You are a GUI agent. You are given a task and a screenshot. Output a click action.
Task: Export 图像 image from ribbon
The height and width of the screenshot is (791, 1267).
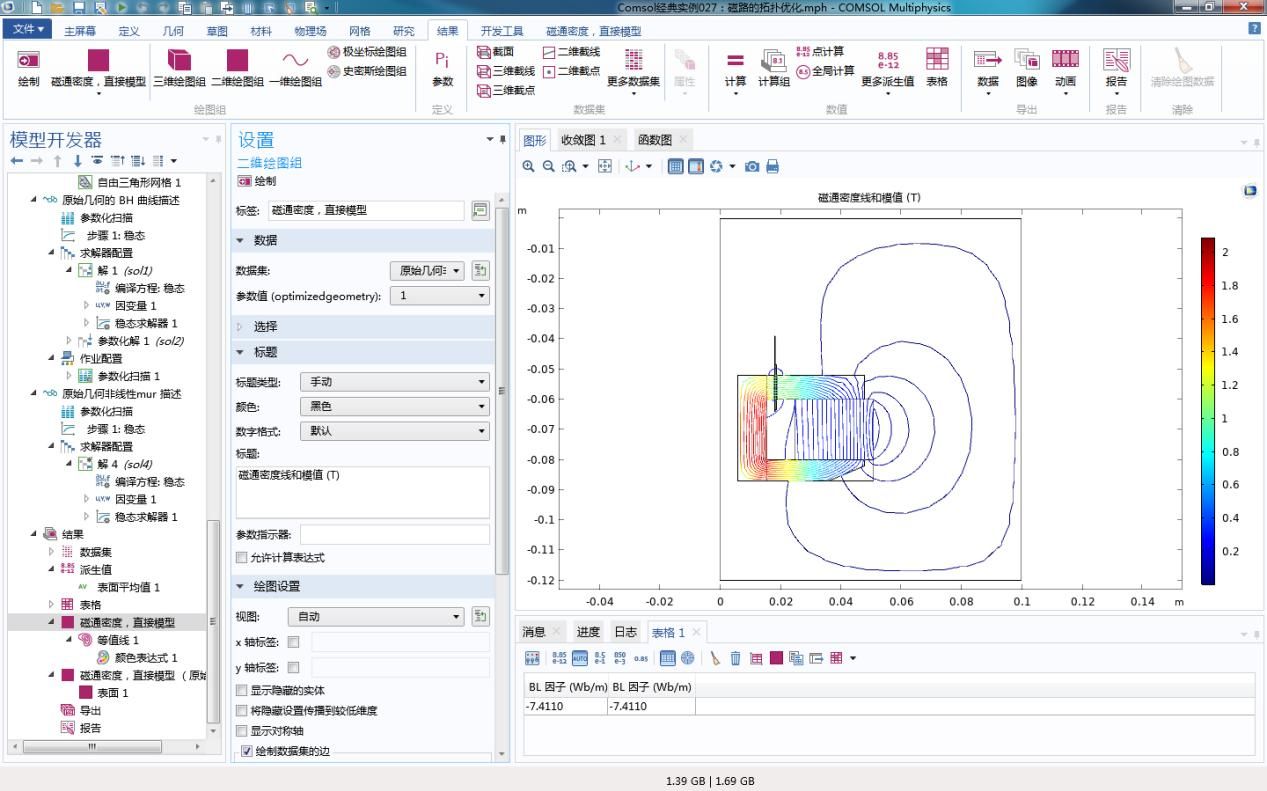pyautogui.click(x=1026, y=67)
